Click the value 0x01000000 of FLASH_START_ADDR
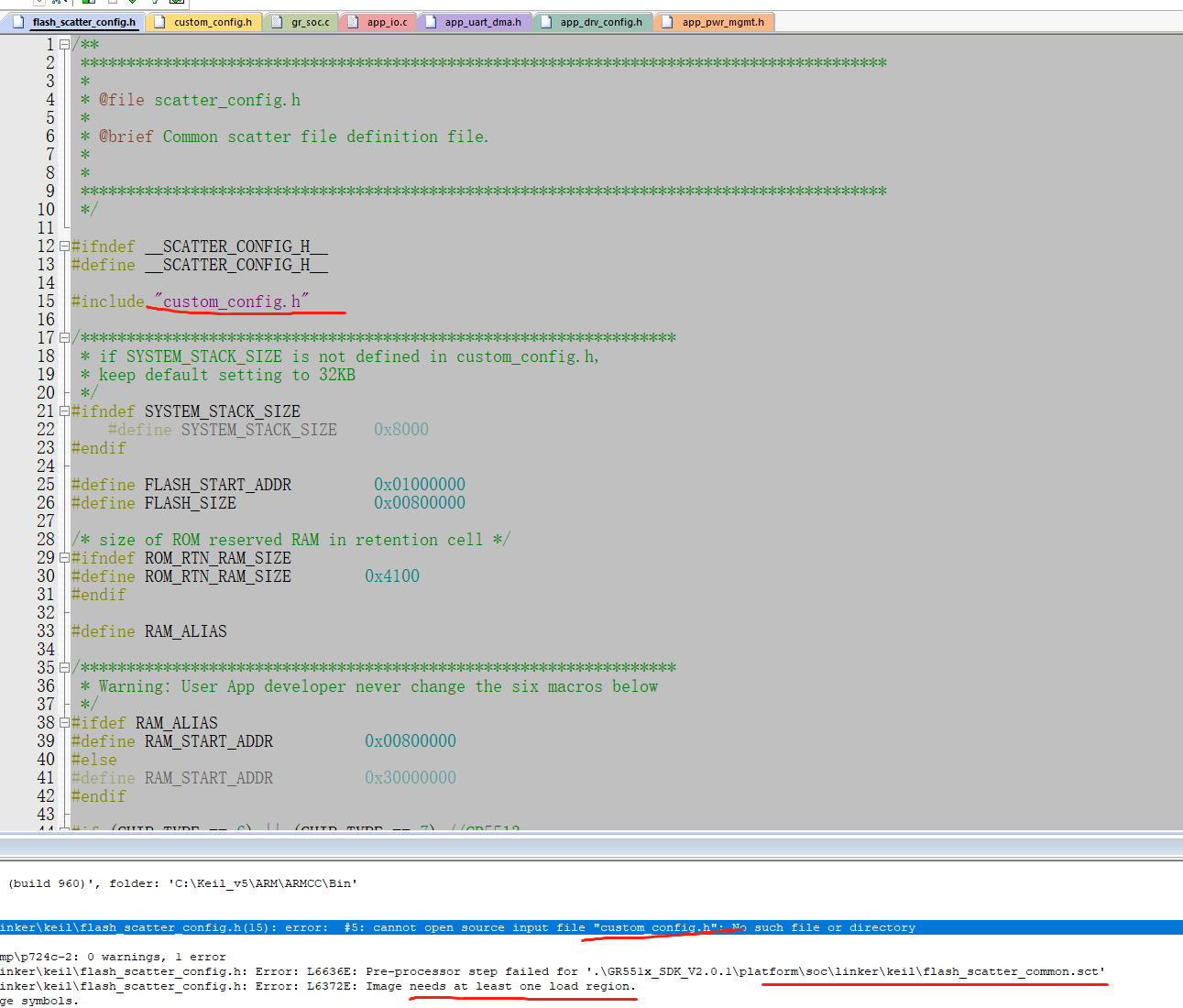This screenshot has width=1183, height=1008. (x=420, y=484)
